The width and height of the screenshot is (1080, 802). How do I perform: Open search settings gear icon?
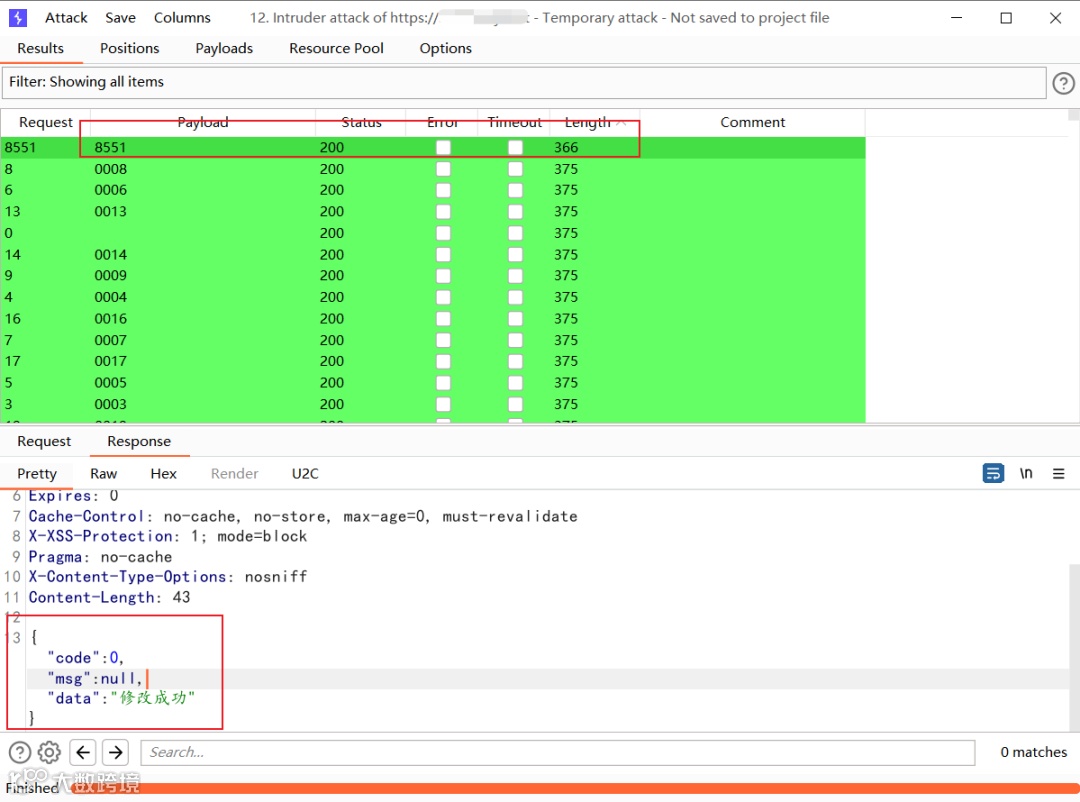coord(49,752)
